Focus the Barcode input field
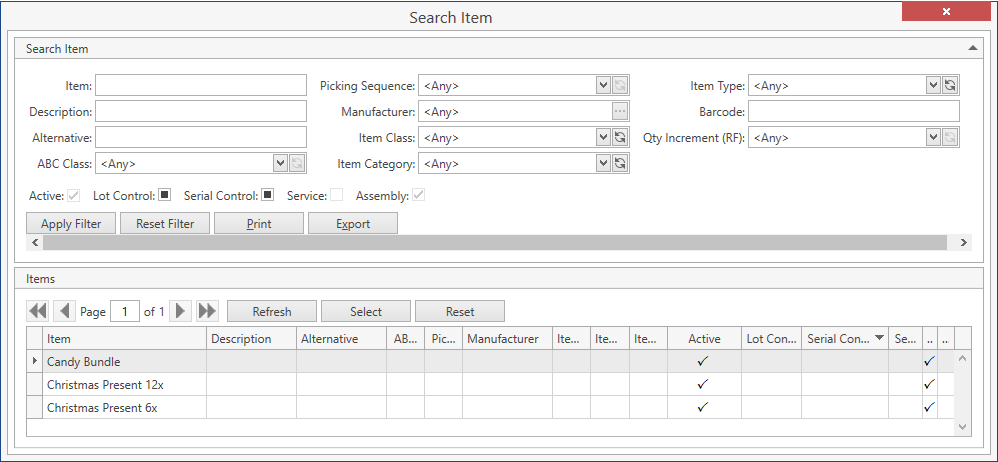 click(x=853, y=111)
